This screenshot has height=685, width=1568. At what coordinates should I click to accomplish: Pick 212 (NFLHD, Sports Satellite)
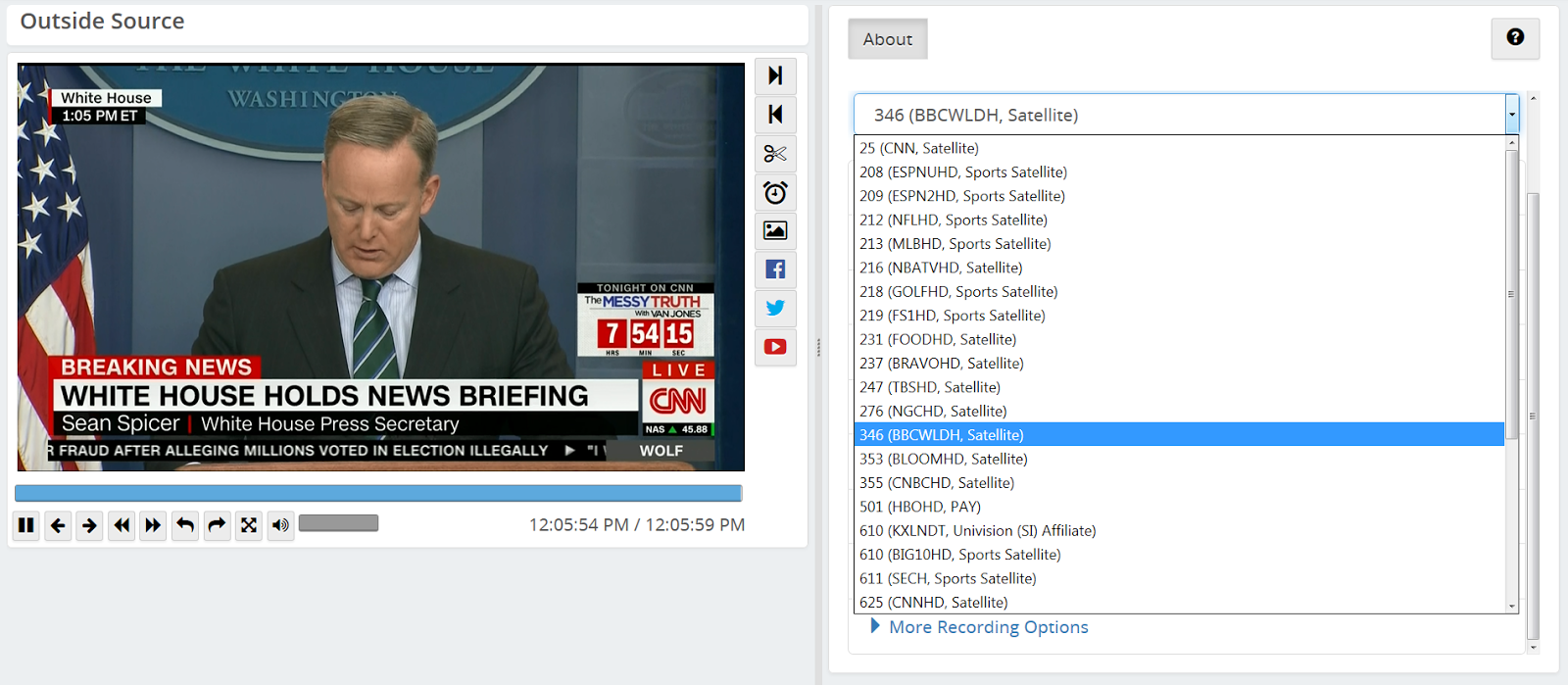click(x=1179, y=220)
